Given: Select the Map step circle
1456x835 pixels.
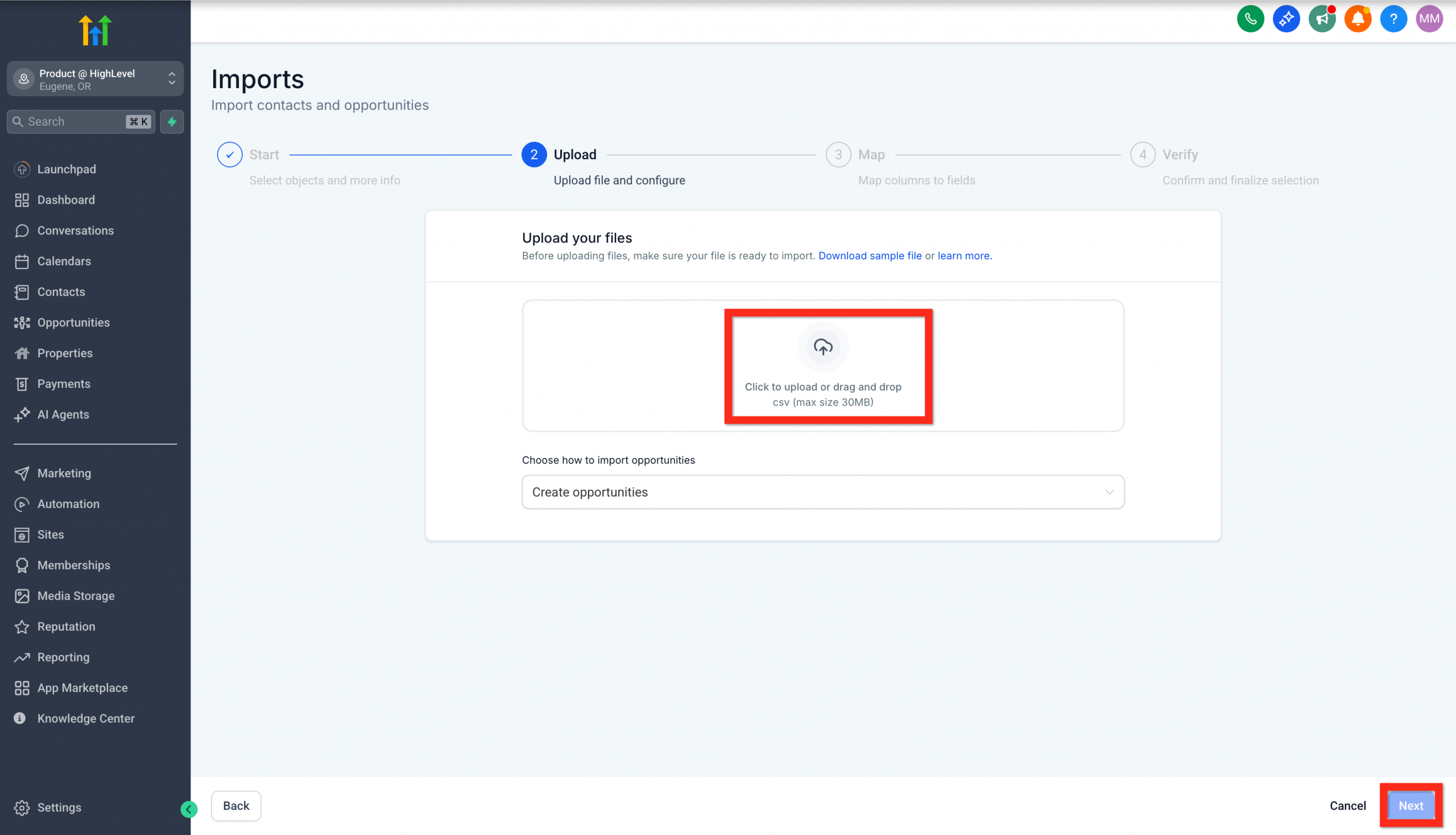Looking at the screenshot, I should pos(838,154).
